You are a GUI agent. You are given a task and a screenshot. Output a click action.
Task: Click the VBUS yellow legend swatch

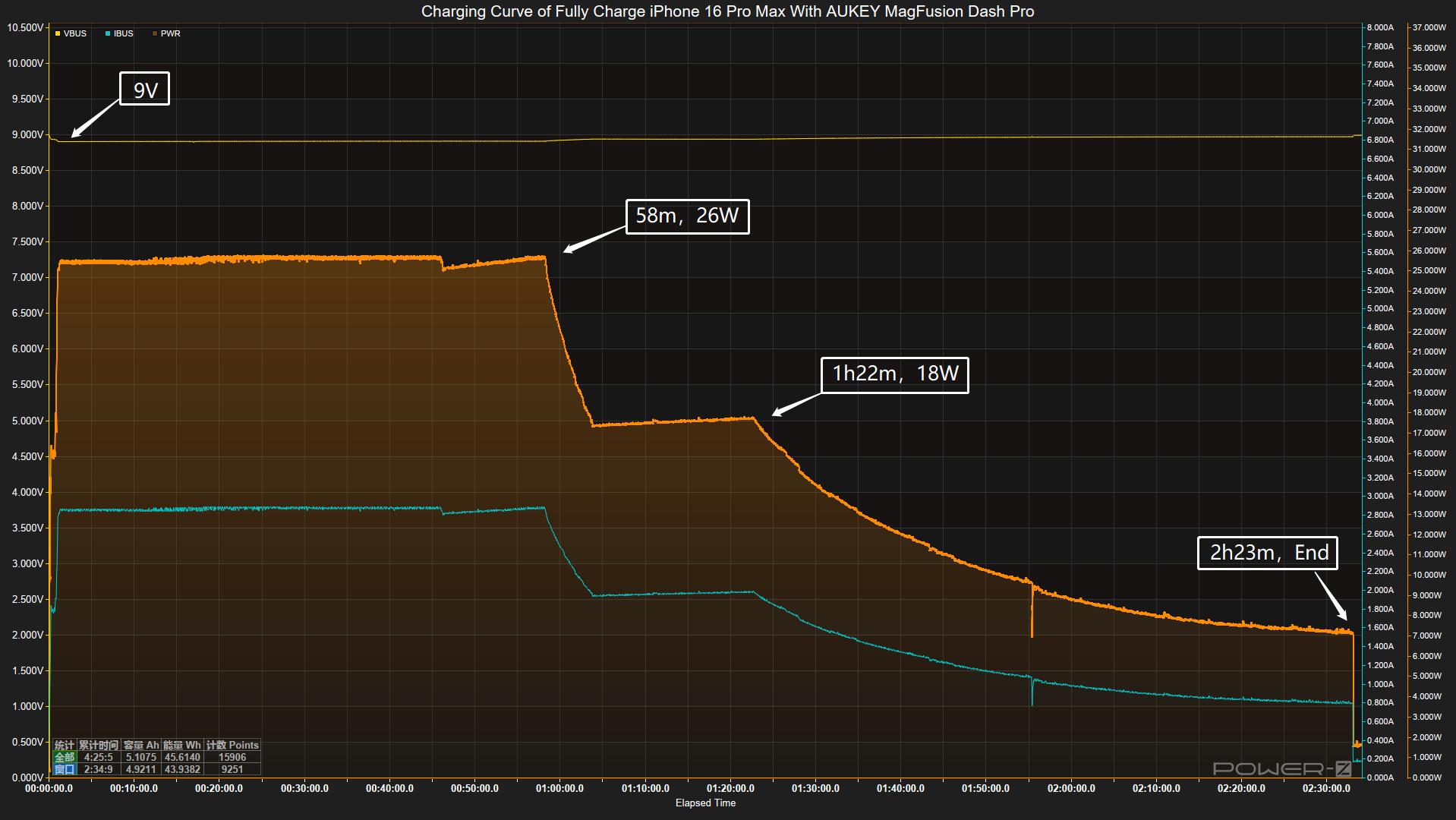58,33
